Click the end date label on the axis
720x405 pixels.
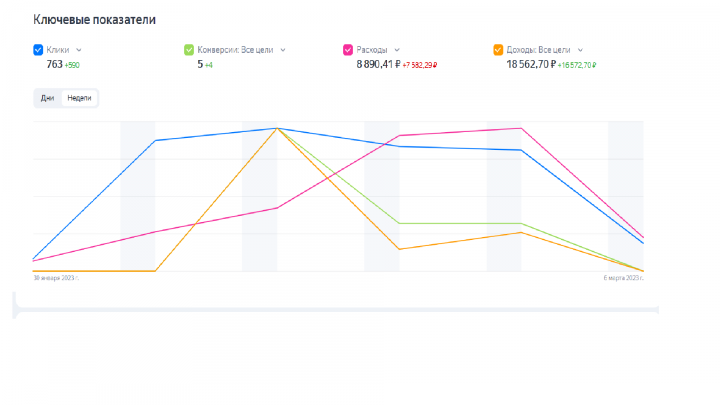[623, 278]
